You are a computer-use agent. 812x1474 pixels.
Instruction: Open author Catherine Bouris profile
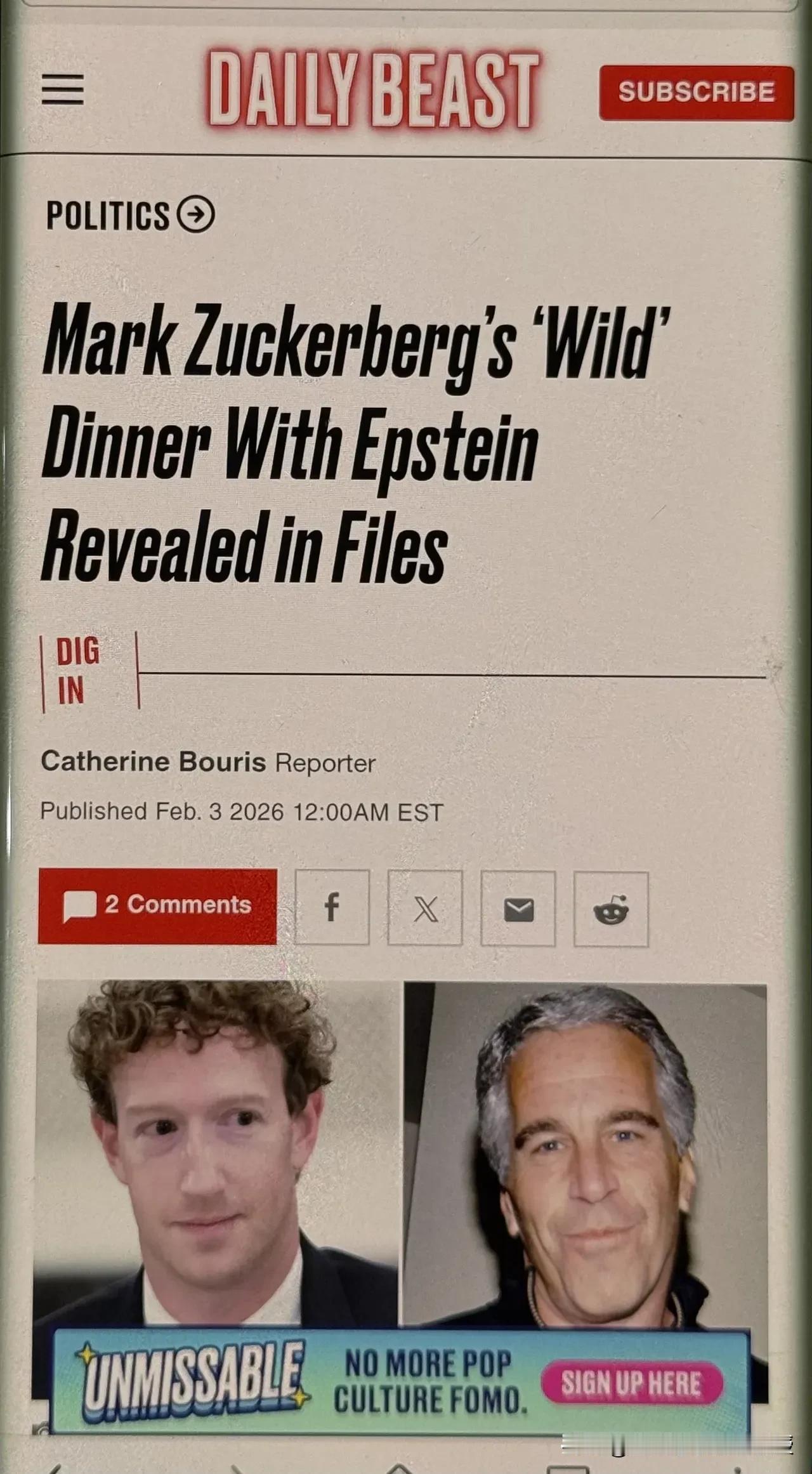(x=153, y=761)
